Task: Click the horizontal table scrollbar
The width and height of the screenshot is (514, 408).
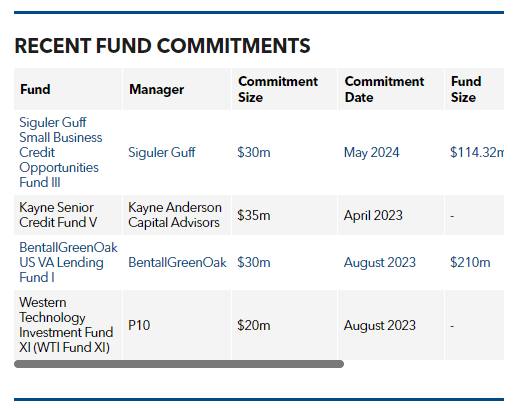Action: pyautogui.click(x=179, y=364)
